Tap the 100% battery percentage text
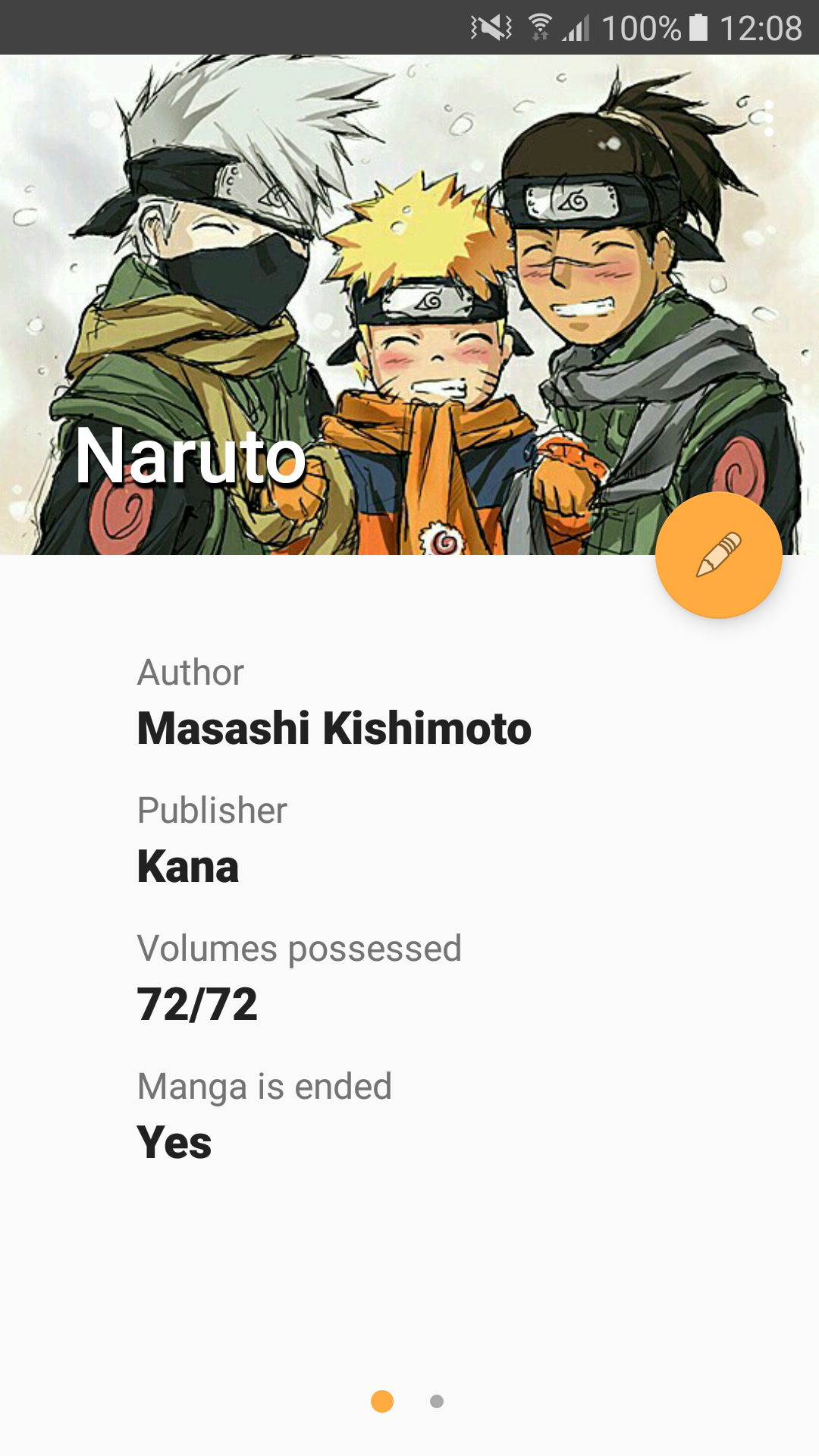Viewport: 819px width, 1456px height. pyautogui.click(x=641, y=29)
